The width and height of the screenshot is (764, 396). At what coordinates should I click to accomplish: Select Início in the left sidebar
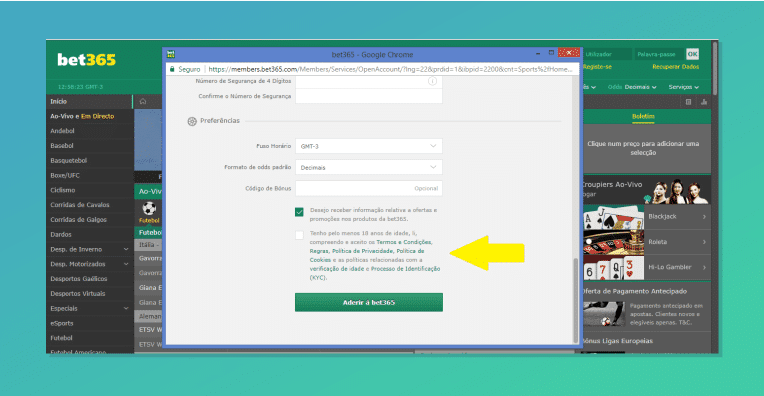(x=89, y=101)
